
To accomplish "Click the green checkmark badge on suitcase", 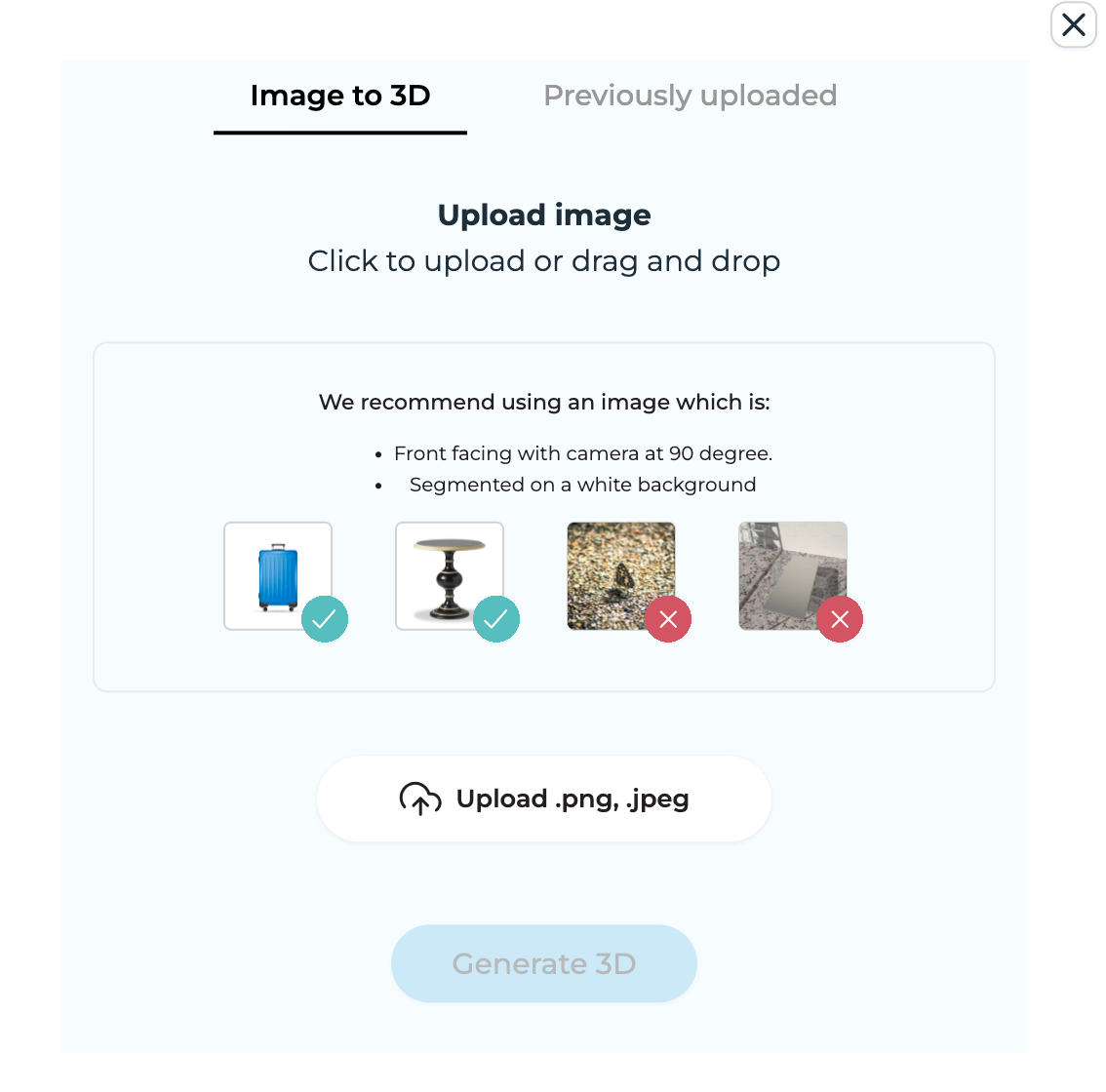I will click(325, 619).
